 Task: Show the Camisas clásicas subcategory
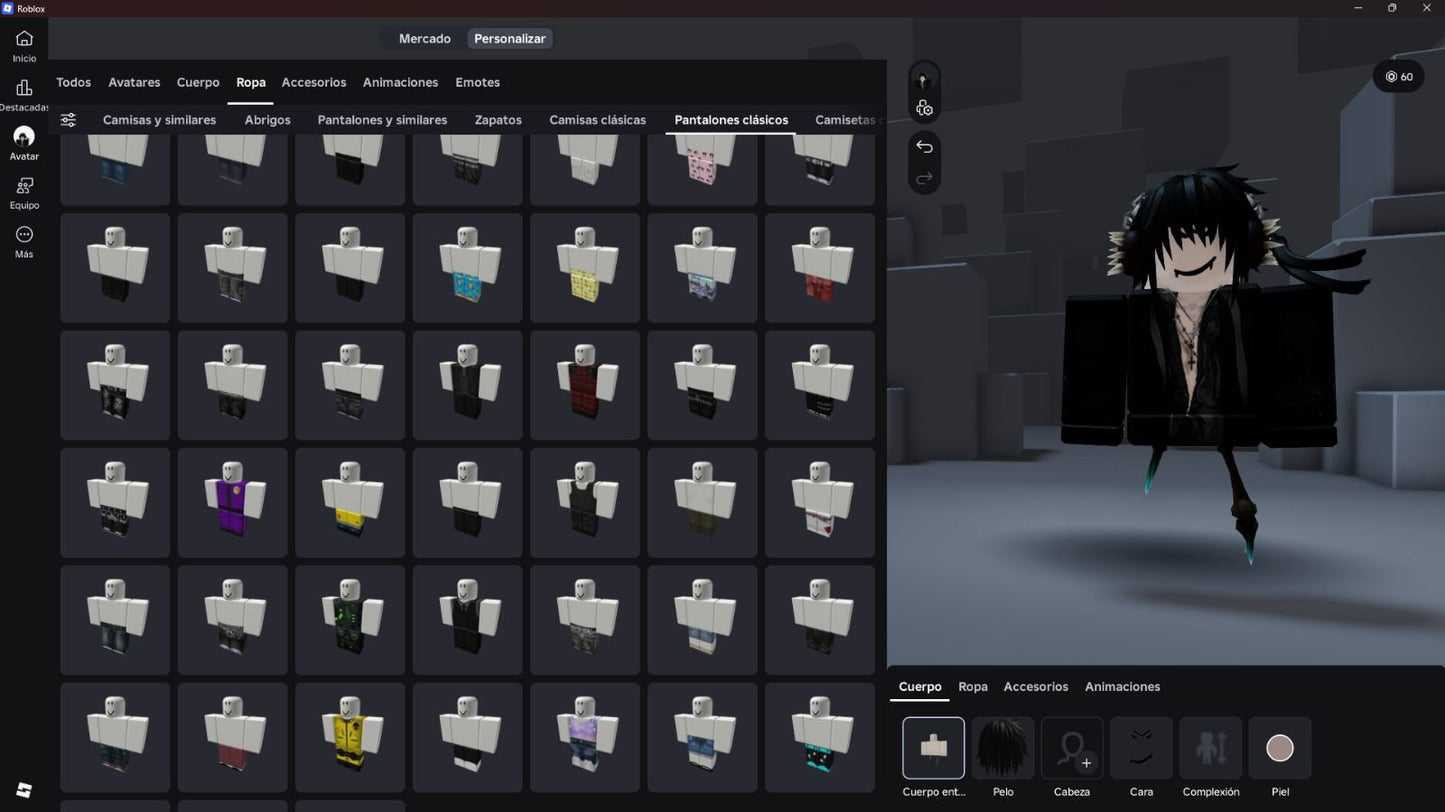(598, 120)
